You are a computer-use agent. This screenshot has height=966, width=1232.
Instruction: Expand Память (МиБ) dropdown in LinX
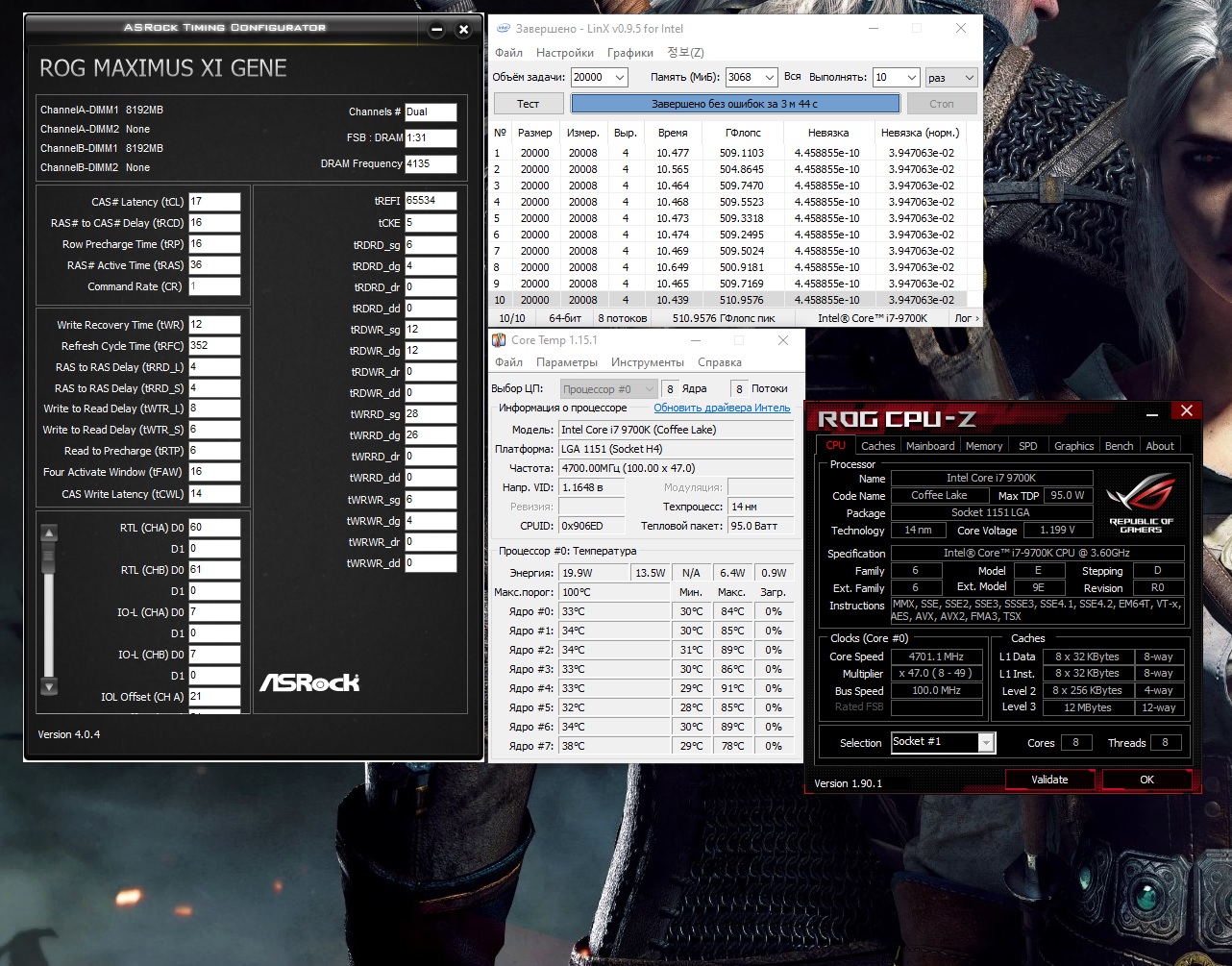769,77
